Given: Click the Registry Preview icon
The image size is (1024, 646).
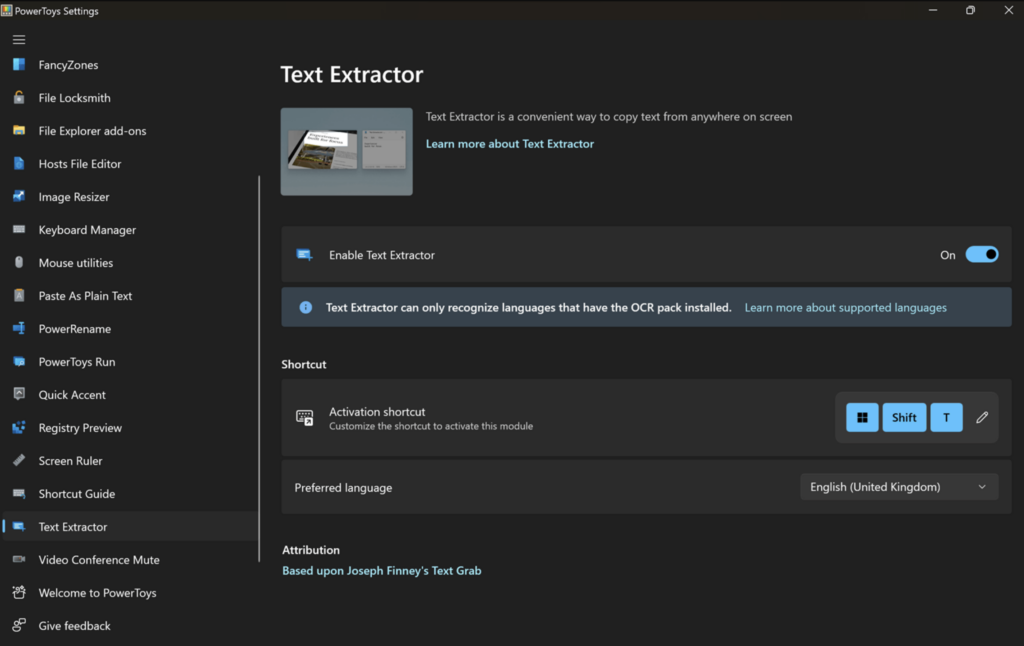Looking at the screenshot, I should (19, 427).
